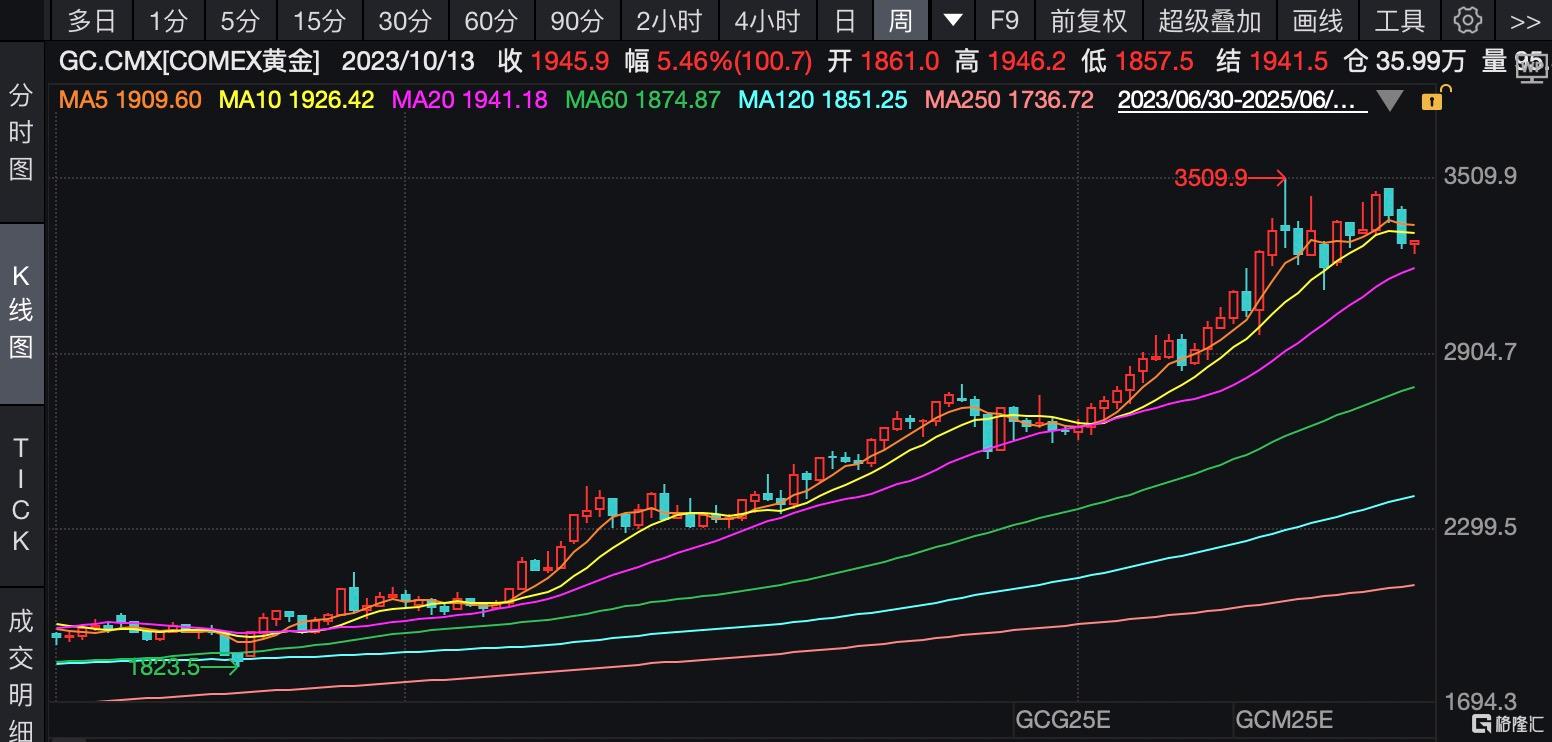The width and height of the screenshot is (1552, 742).
Task: Open the 工具 tools menu
Action: pos(1399,20)
